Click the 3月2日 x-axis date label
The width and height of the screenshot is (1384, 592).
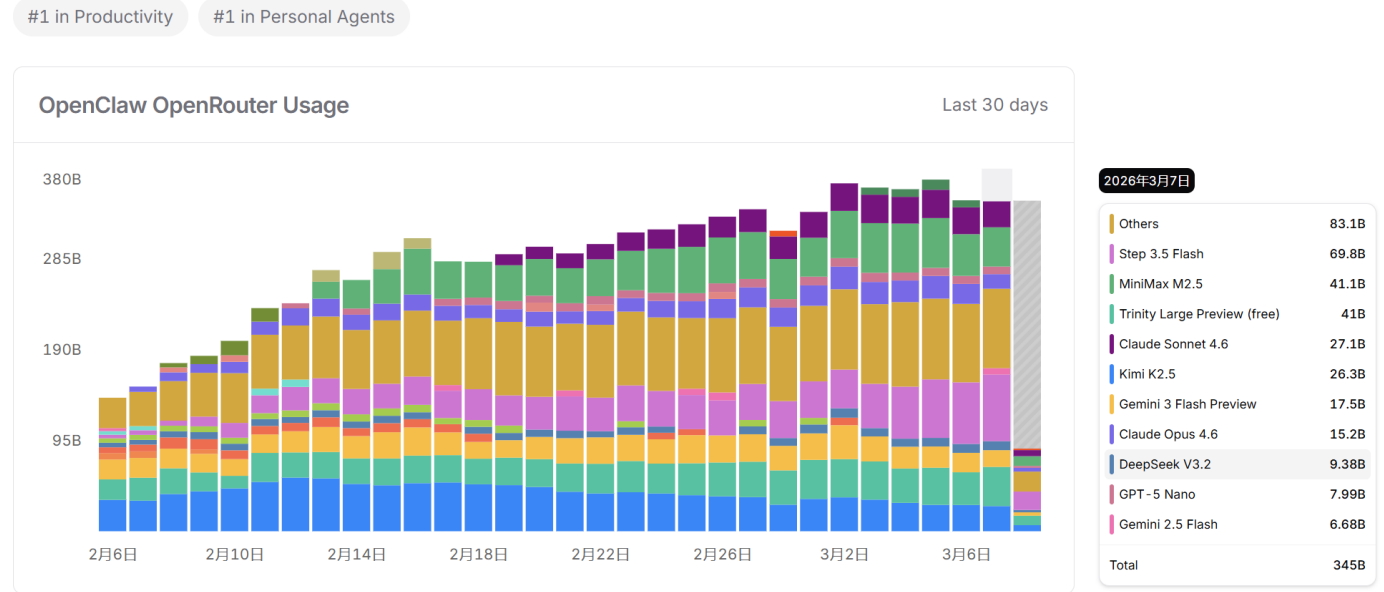(x=844, y=554)
